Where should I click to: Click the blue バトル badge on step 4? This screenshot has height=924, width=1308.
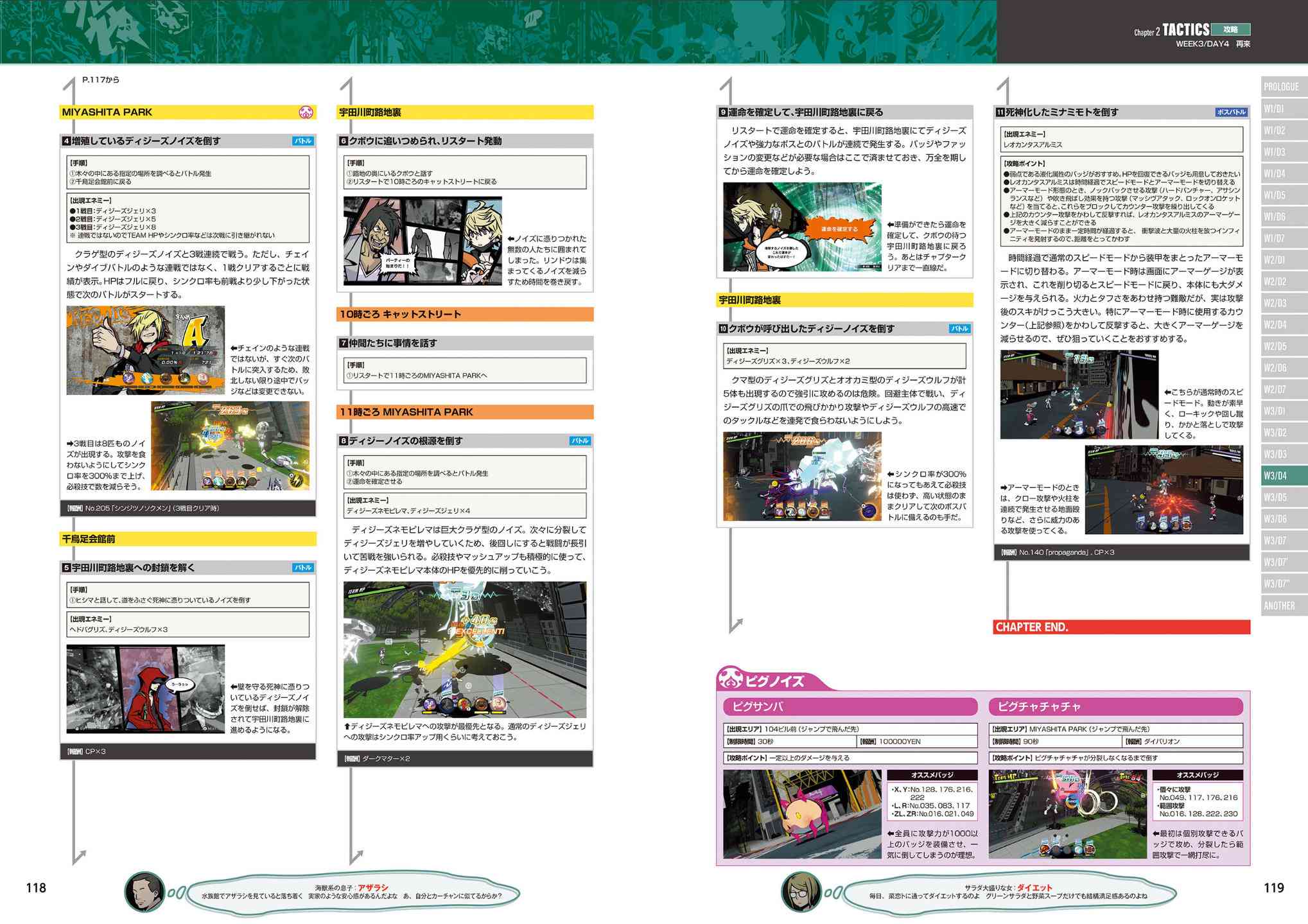click(x=302, y=141)
